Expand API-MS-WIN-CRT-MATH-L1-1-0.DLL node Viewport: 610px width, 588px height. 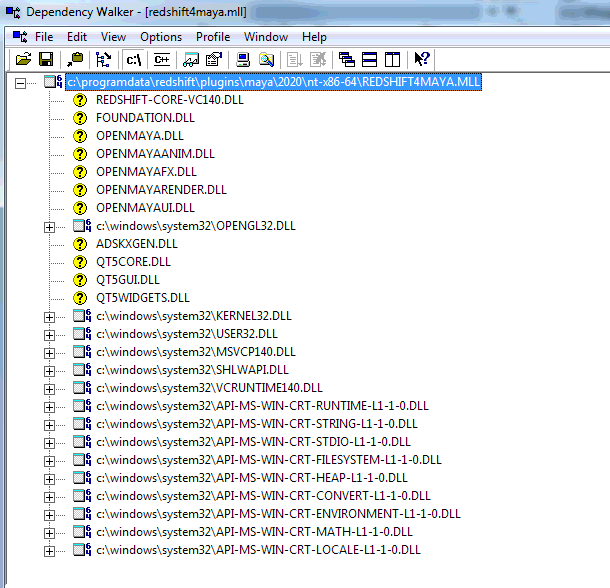coord(49,533)
